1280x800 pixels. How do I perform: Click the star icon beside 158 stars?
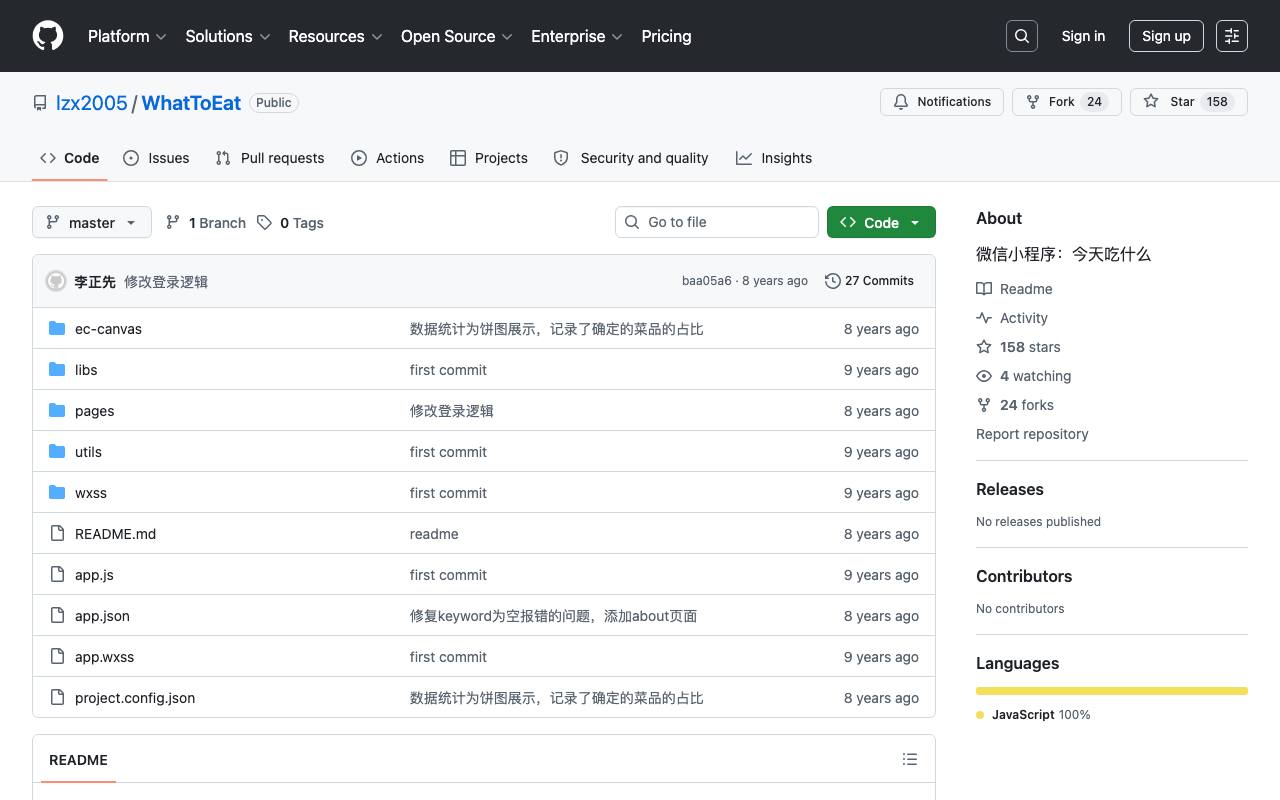(x=984, y=347)
